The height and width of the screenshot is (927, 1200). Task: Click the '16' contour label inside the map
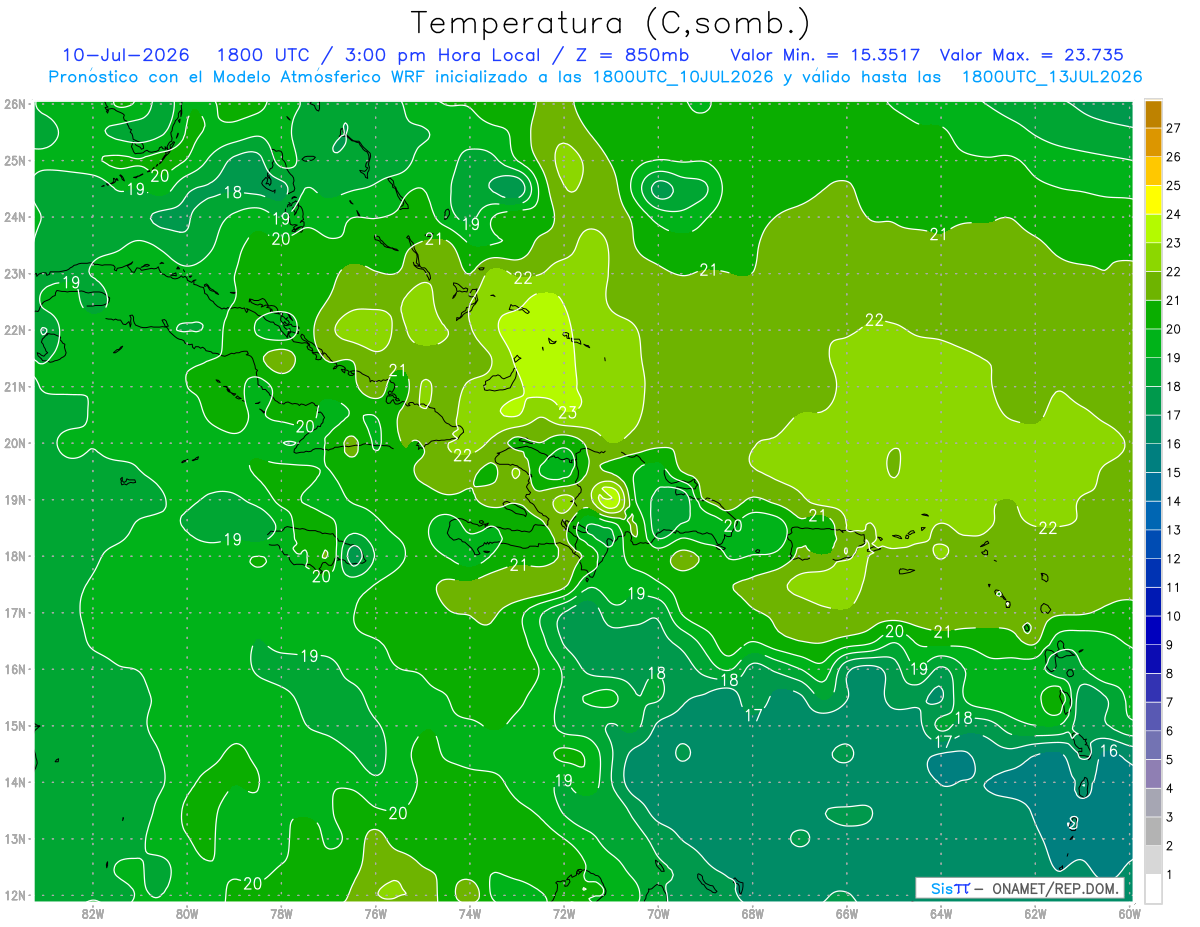(x=1108, y=751)
